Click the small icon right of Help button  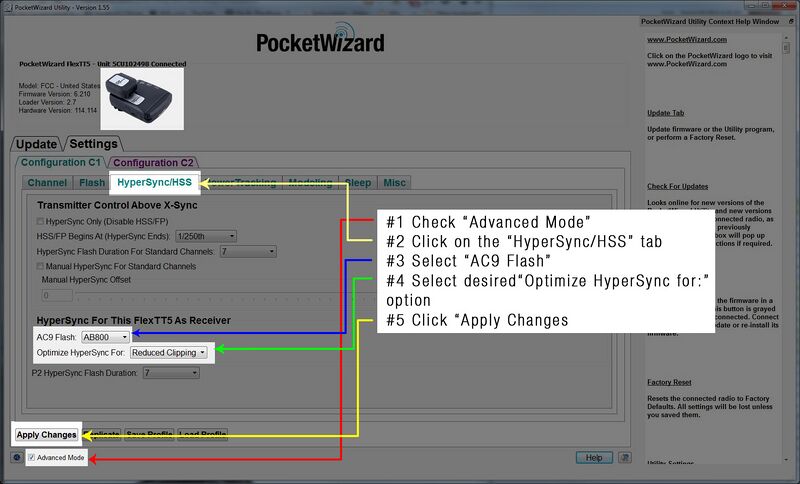coord(625,457)
